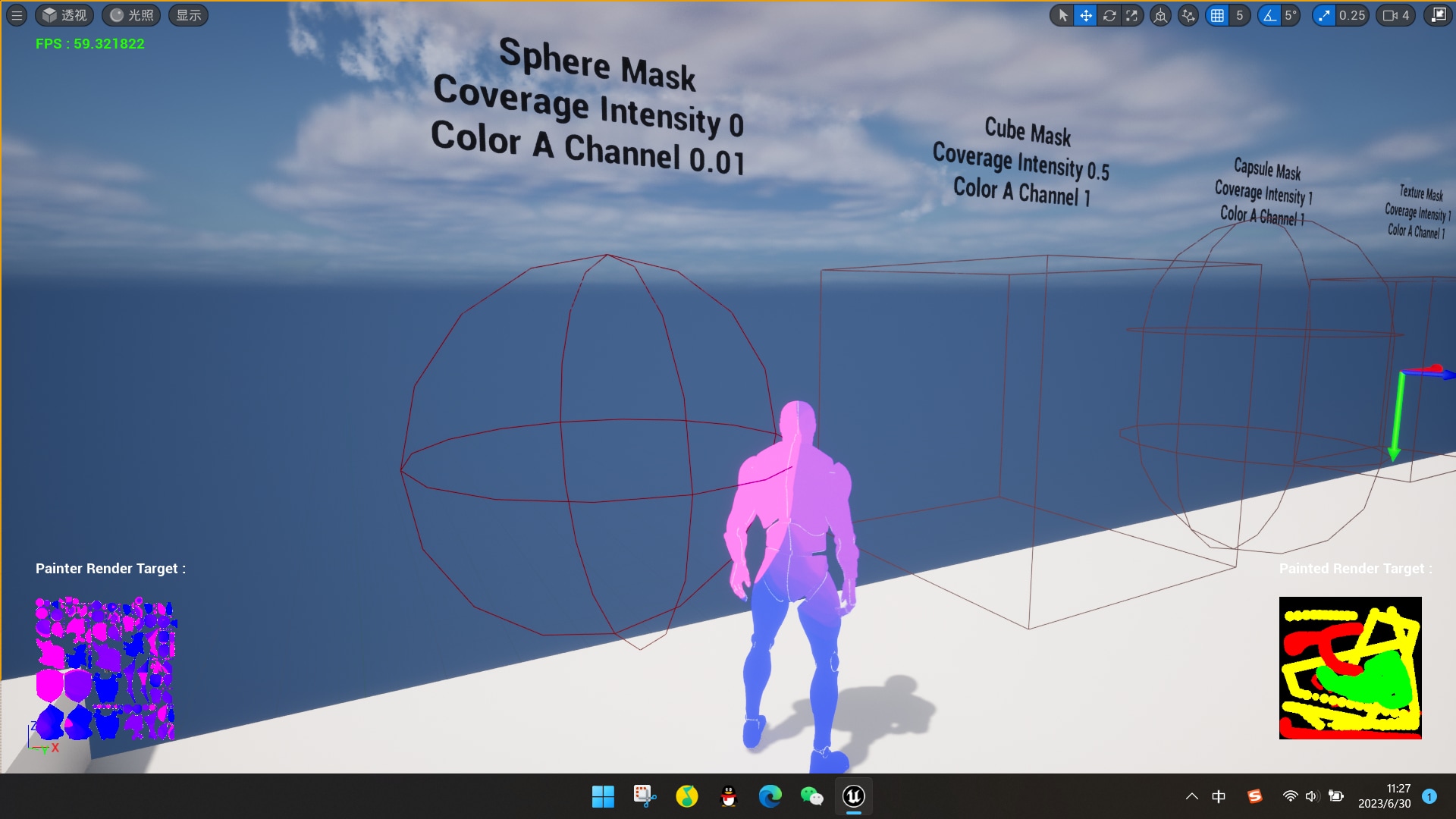The height and width of the screenshot is (819, 1456).
Task: Activate the Move (translate) tool
Action: tap(1085, 15)
